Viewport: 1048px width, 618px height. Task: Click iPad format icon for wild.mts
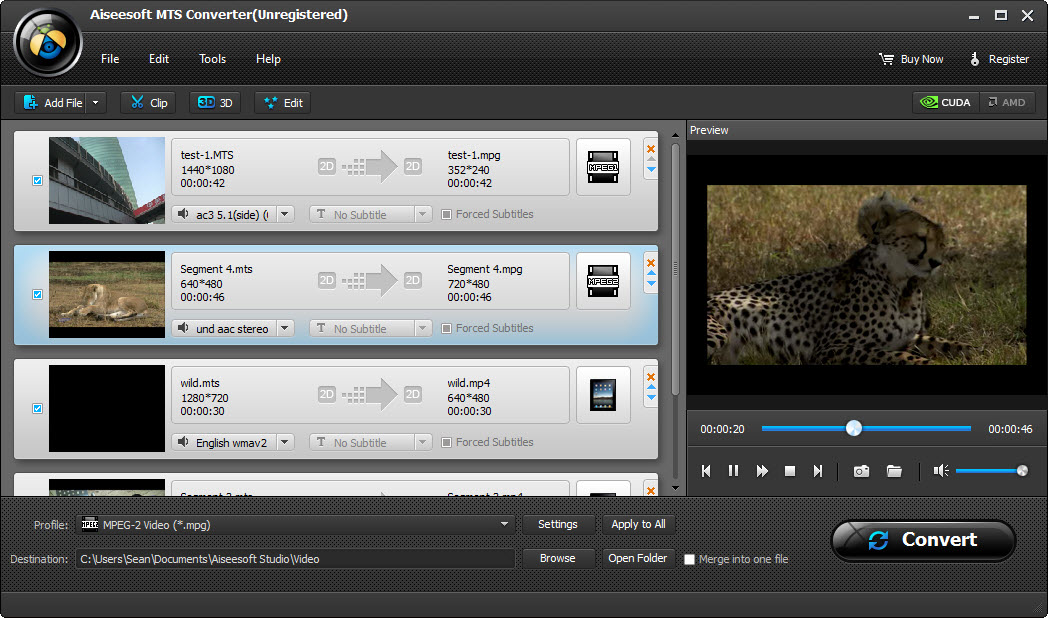click(603, 395)
